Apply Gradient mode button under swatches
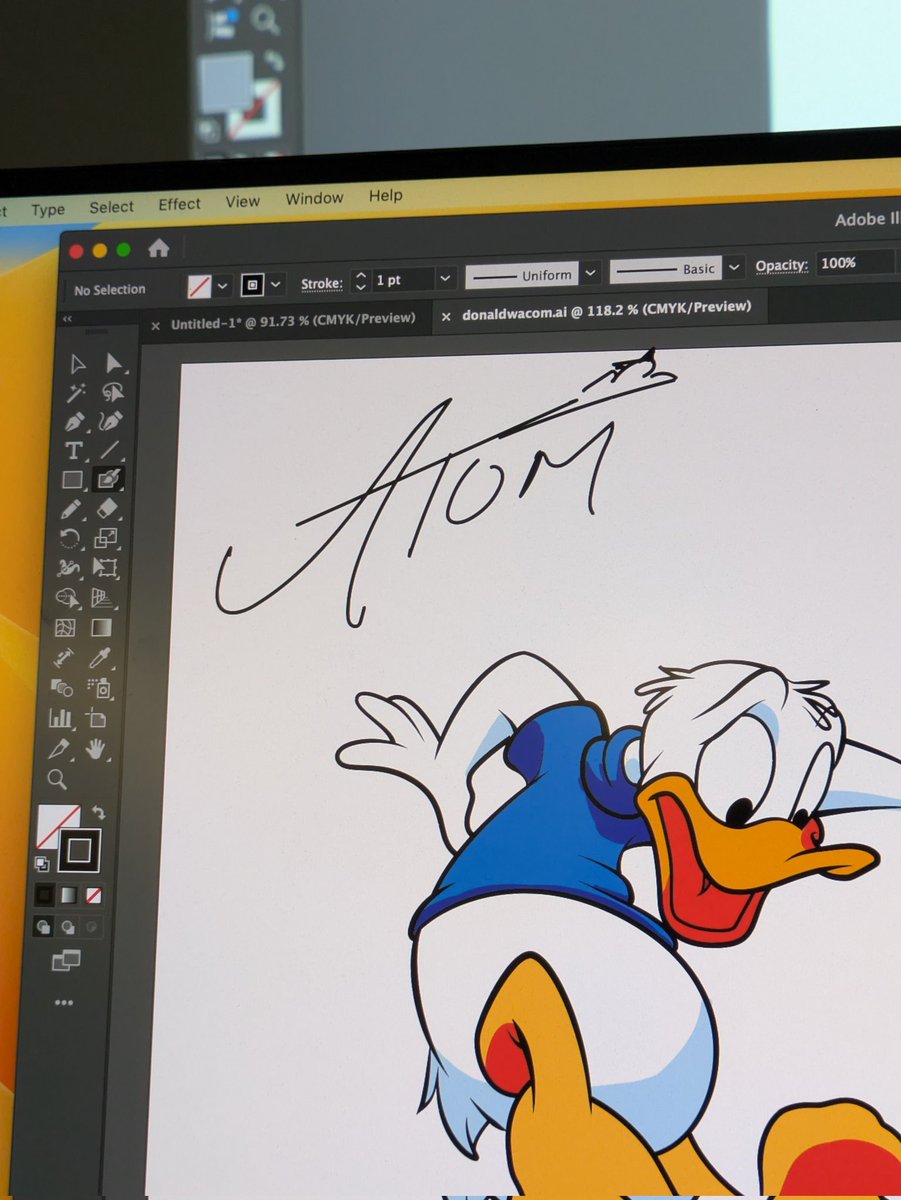This screenshot has width=901, height=1200. 69,894
